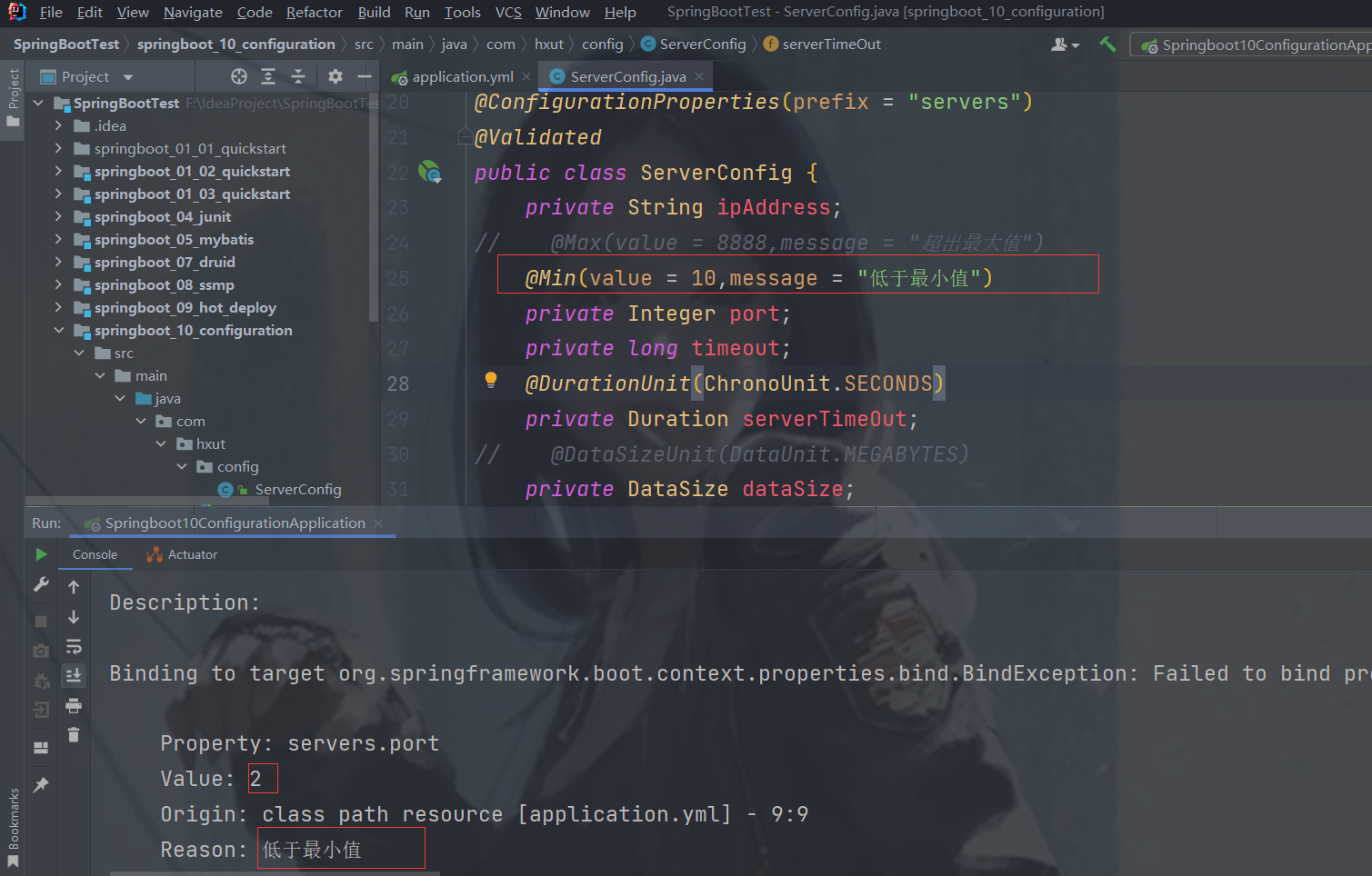The width and height of the screenshot is (1372, 876).
Task: Click the hxut breadcrumb
Action: pos(549,44)
